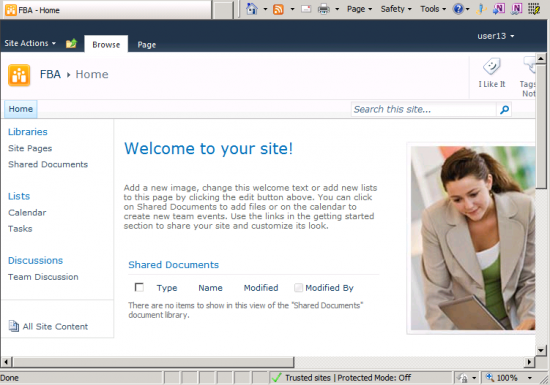
Task: Open the Tasks list link
Action: coord(20,229)
